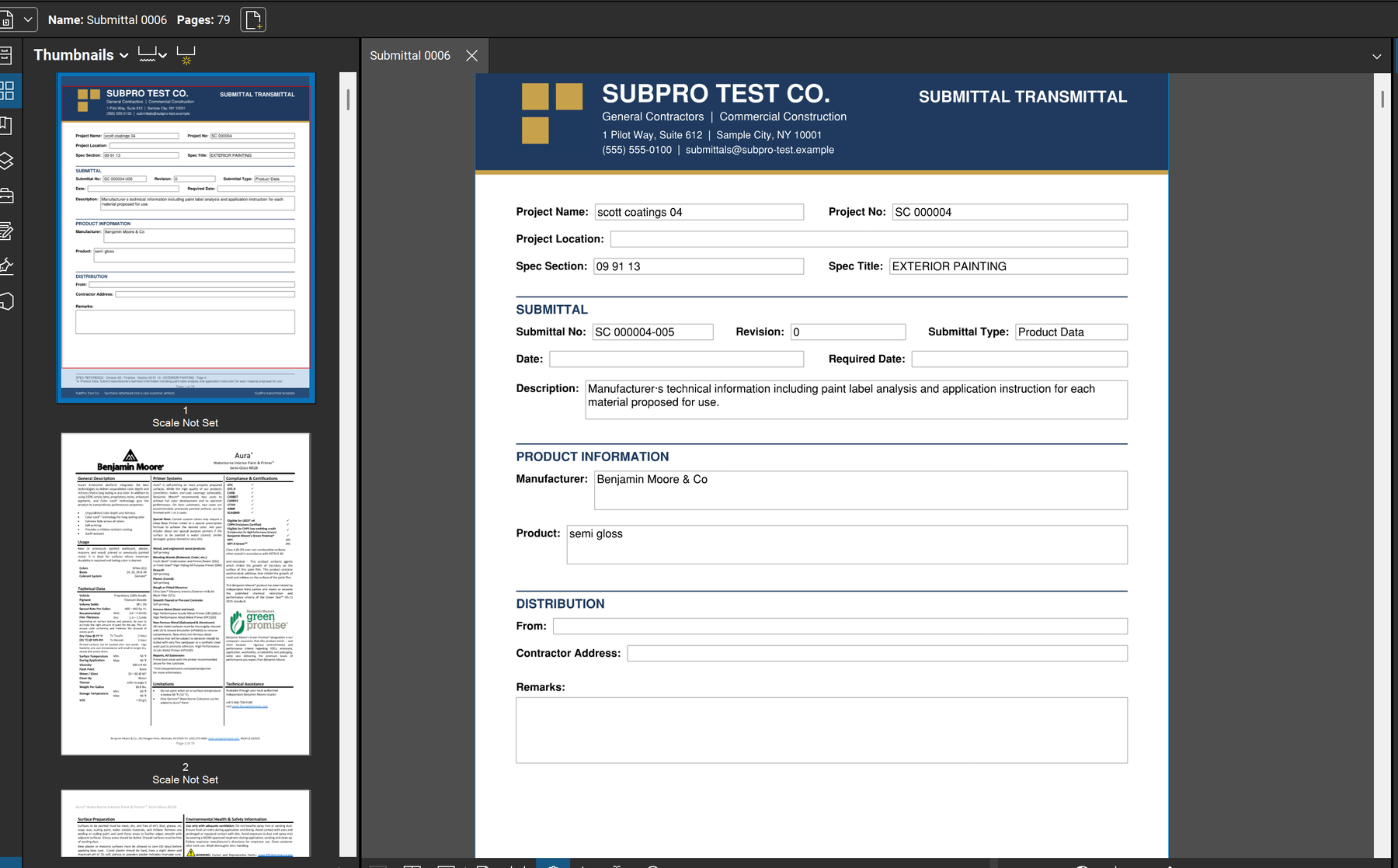1398x868 pixels.
Task: Open the dropdown arrow beside the document icon
Action: 28,19
